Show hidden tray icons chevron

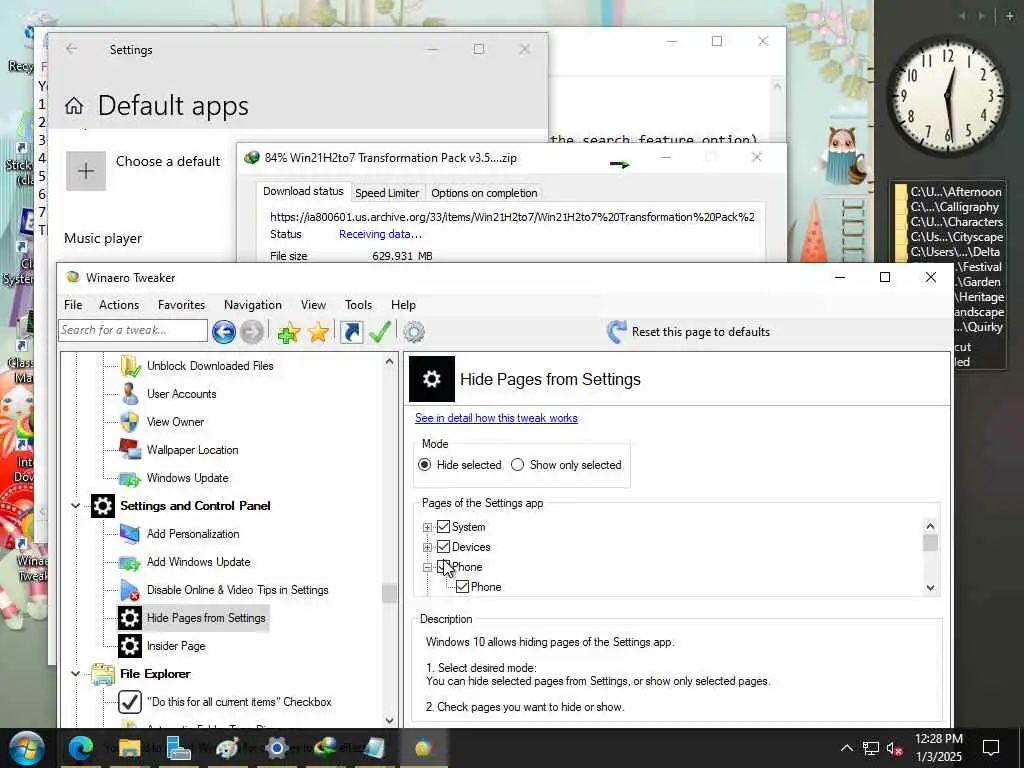click(846, 748)
